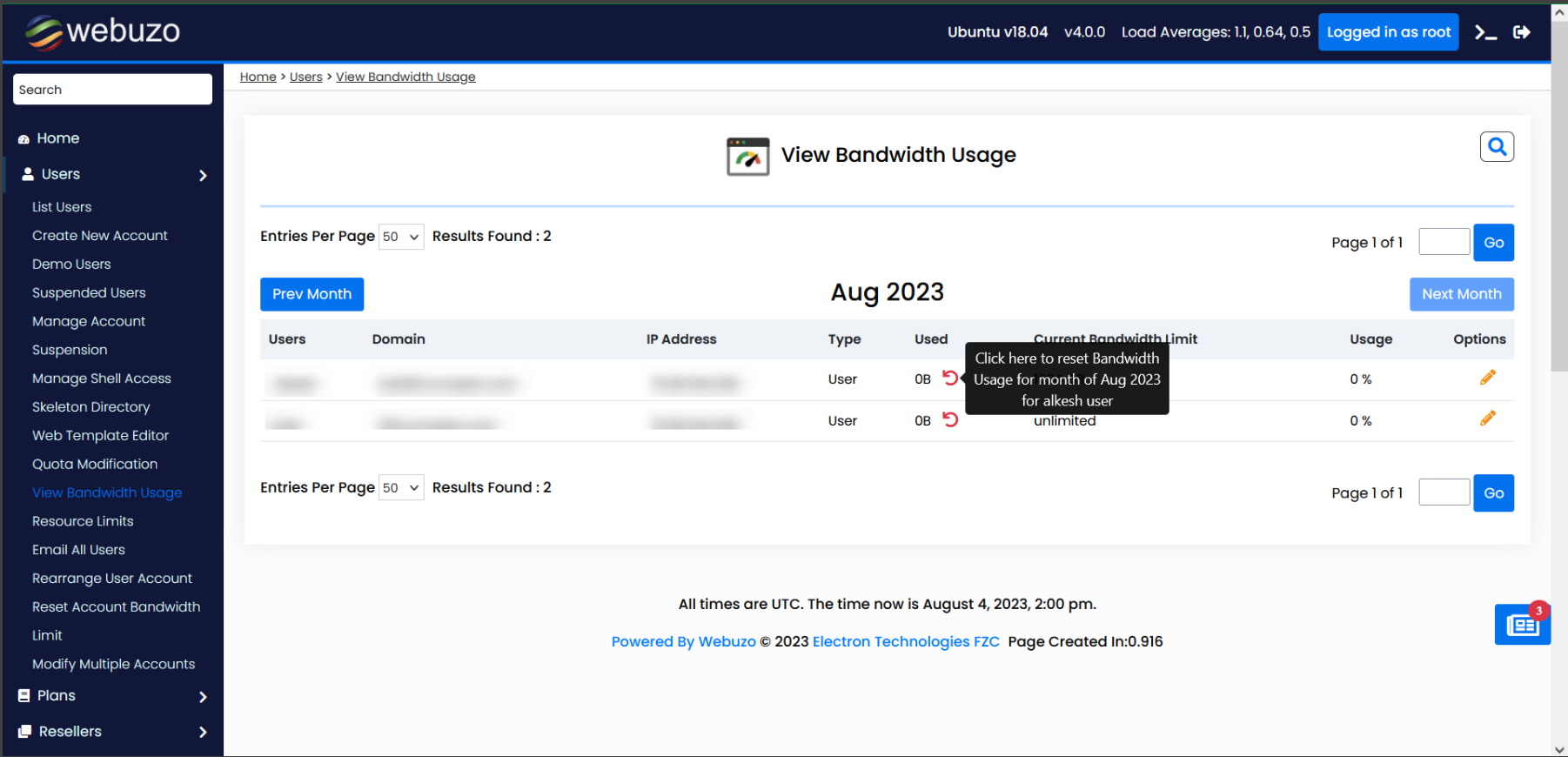The width and height of the screenshot is (1568, 757).
Task: Expand the Plans sidebar menu
Action: [x=112, y=696]
